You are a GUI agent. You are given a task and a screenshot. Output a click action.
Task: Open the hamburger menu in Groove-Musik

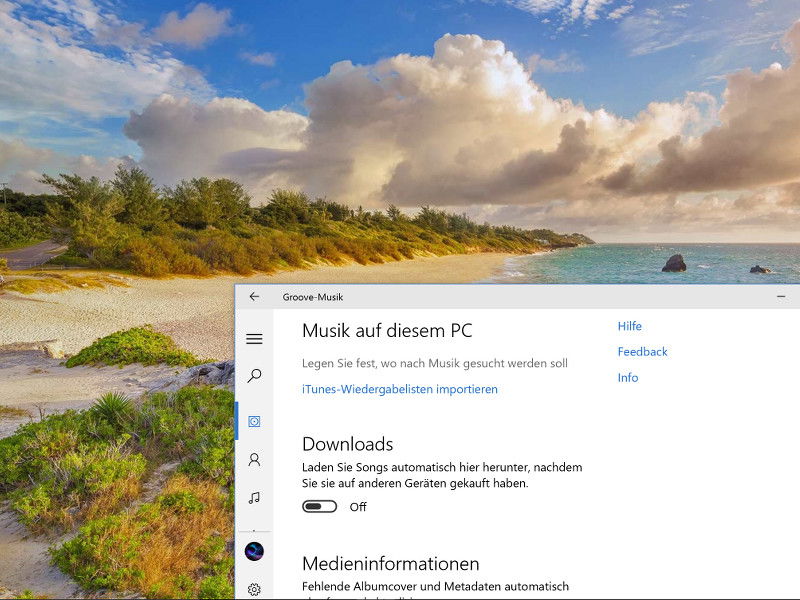[254, 339]
